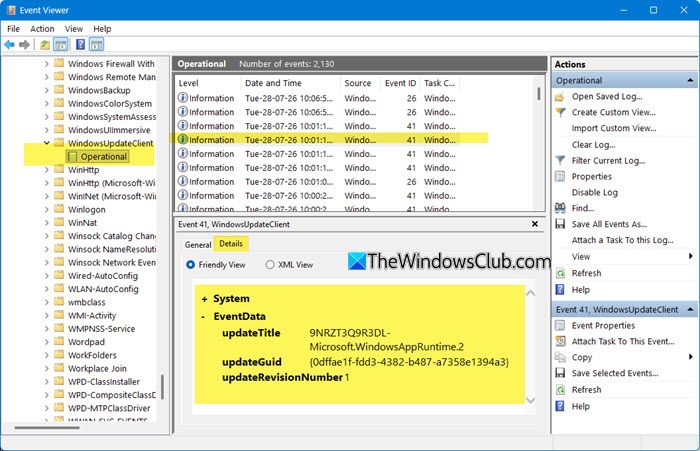700x451 pixels.
Task: Select the Workplace Join tree item
Action: click(97, 368)
